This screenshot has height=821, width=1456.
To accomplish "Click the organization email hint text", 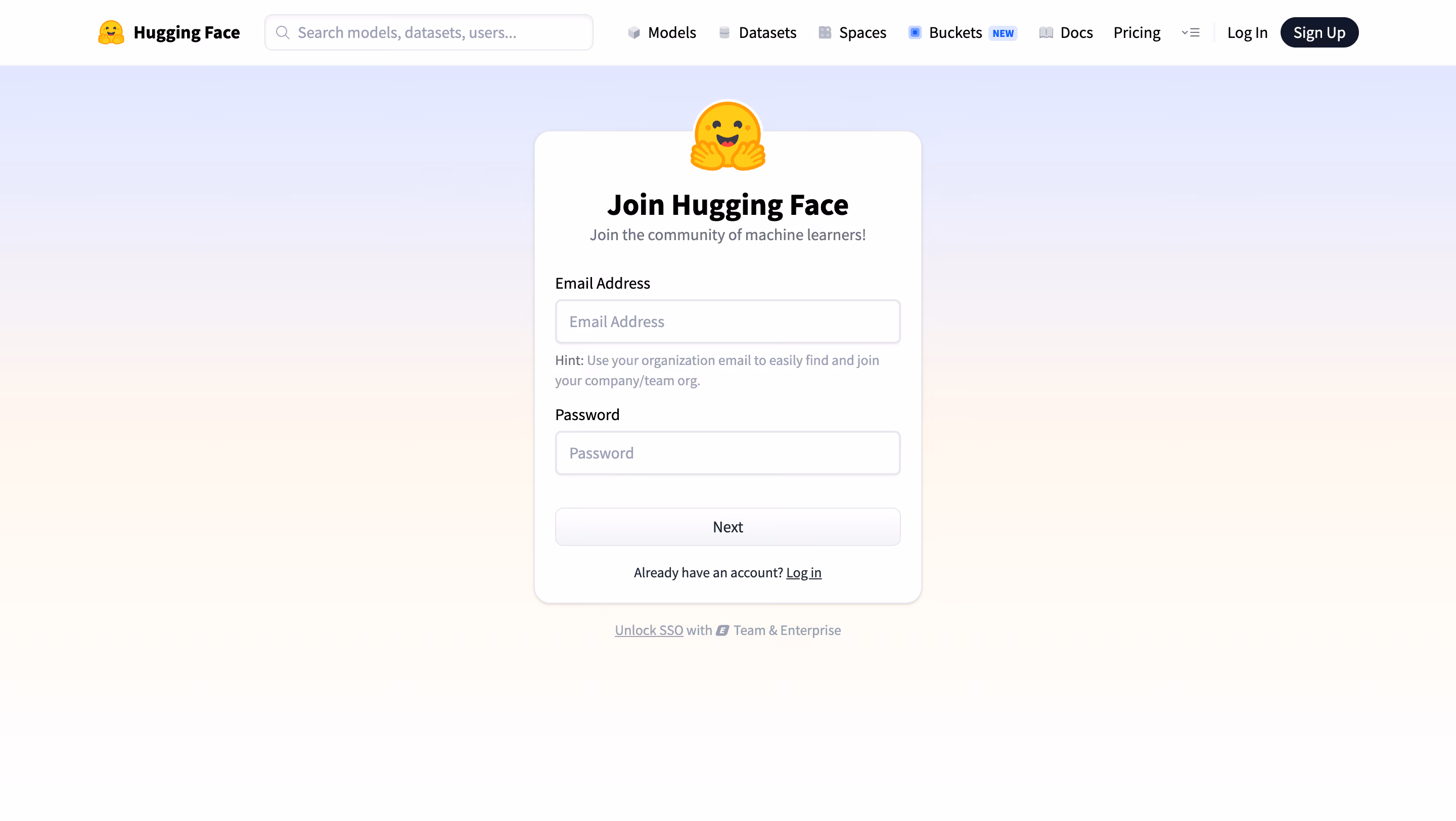I will point(717,370).
